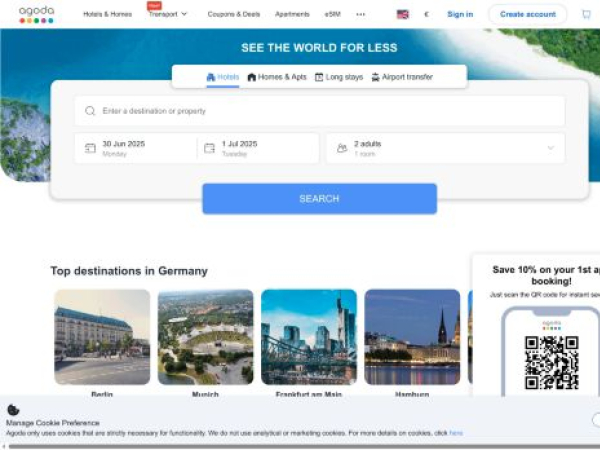Click the check-in calendar icon
Image resolution: width=600 pixels, height=450 pixels.
coord(90,148)
